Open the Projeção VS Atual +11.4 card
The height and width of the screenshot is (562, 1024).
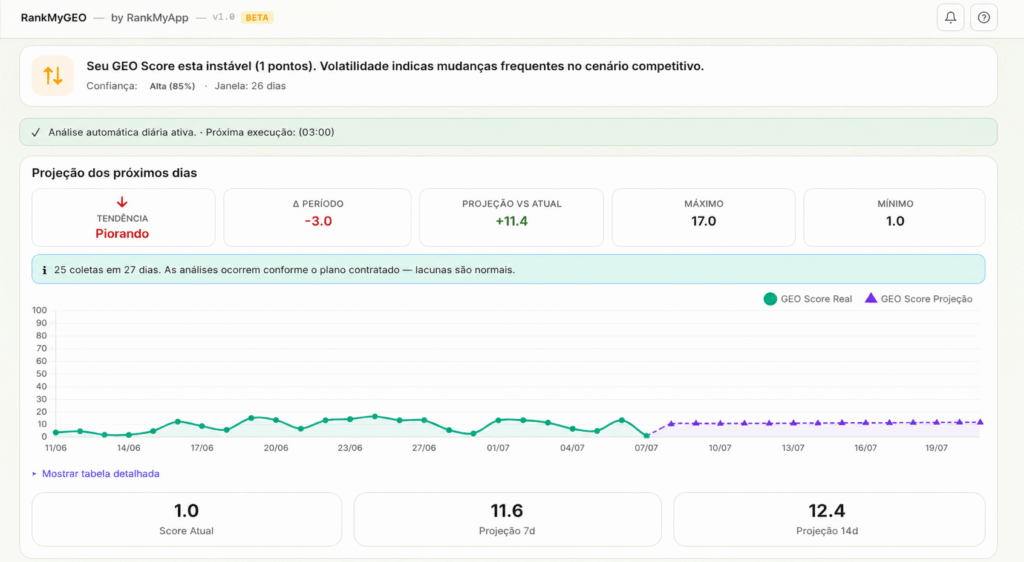[511, 217]
